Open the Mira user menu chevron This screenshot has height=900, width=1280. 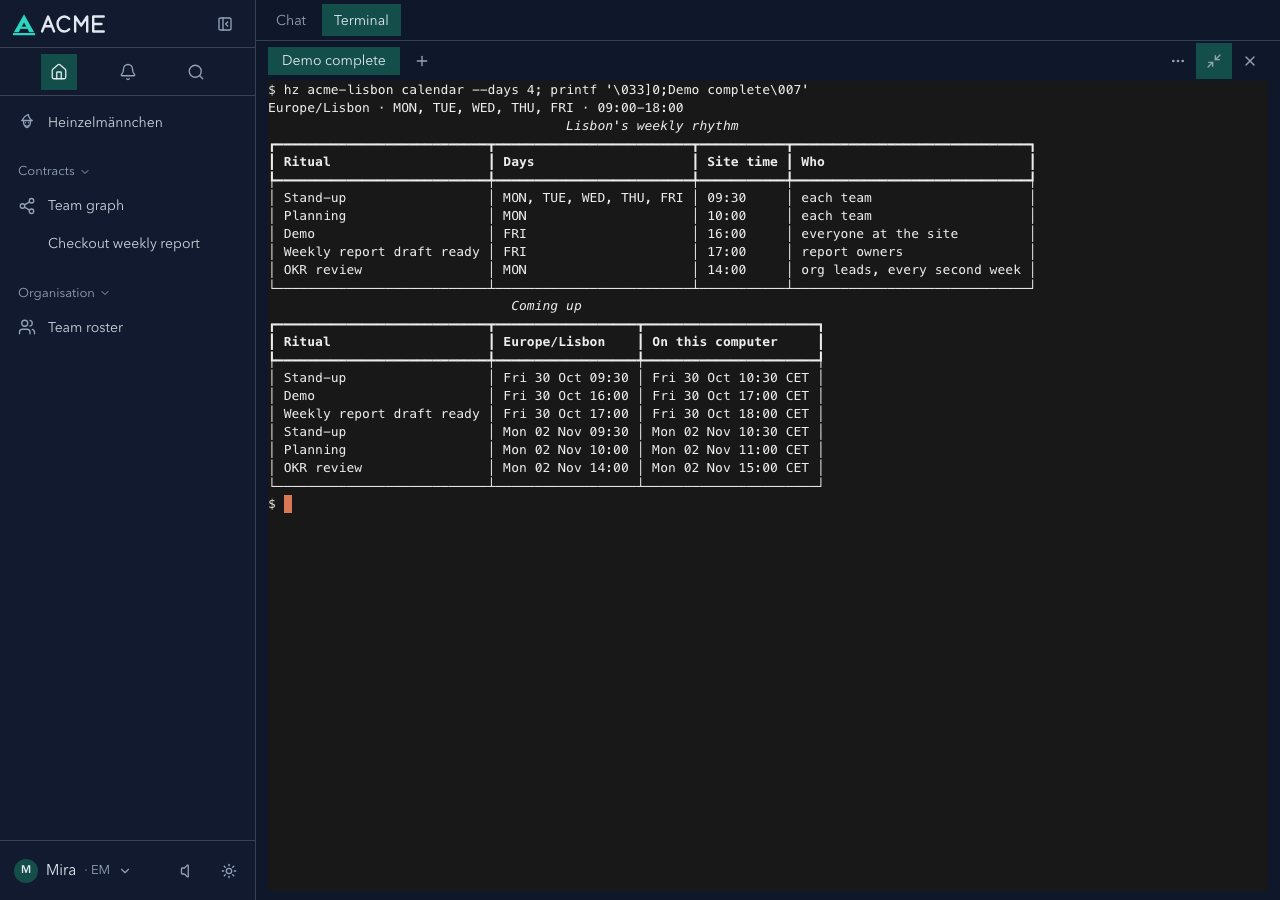point(125,871)
